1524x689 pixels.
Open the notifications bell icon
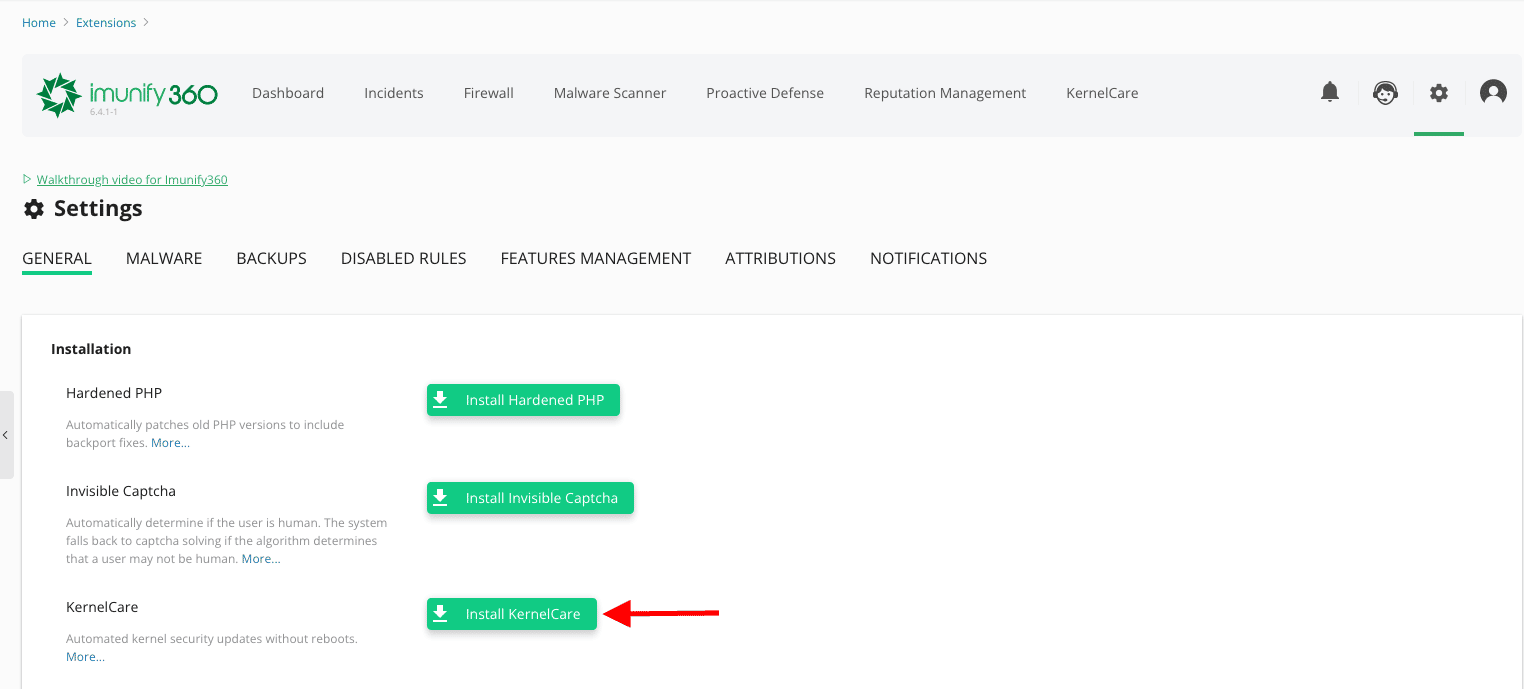point(1329,93)
